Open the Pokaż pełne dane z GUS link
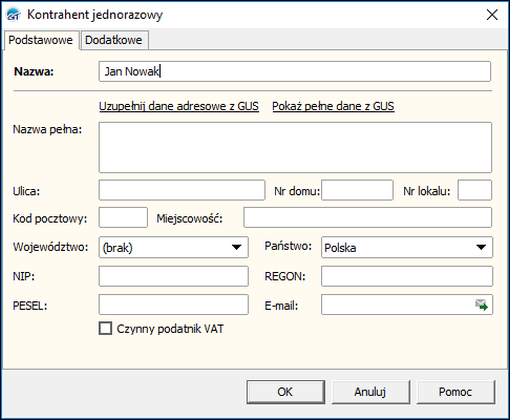This screenshot has width=510, height=420. click(333, 106)
